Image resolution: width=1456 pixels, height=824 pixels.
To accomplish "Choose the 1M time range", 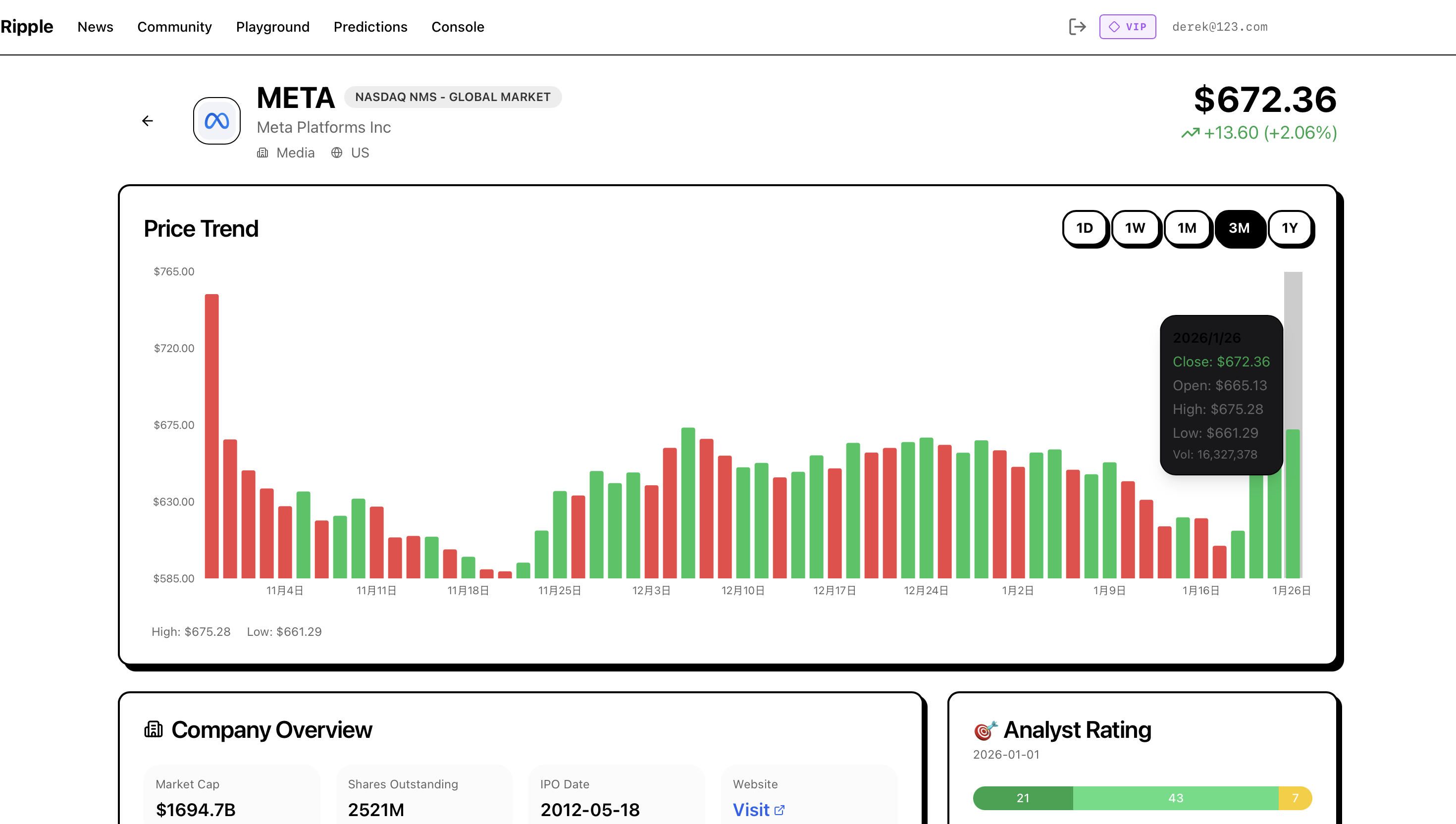I will click(1187, 228).
